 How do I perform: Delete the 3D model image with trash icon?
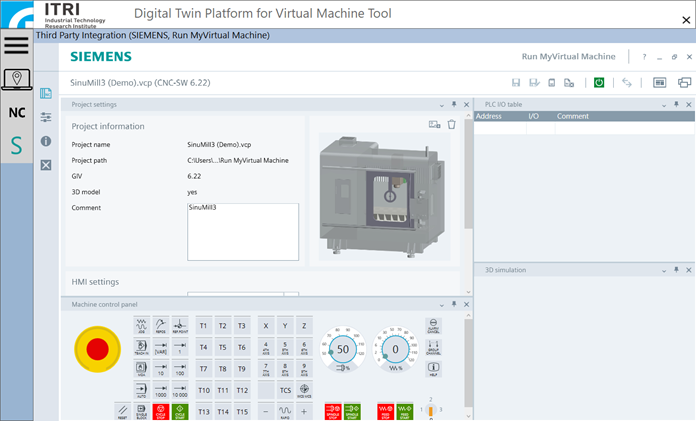coord(452,125)
